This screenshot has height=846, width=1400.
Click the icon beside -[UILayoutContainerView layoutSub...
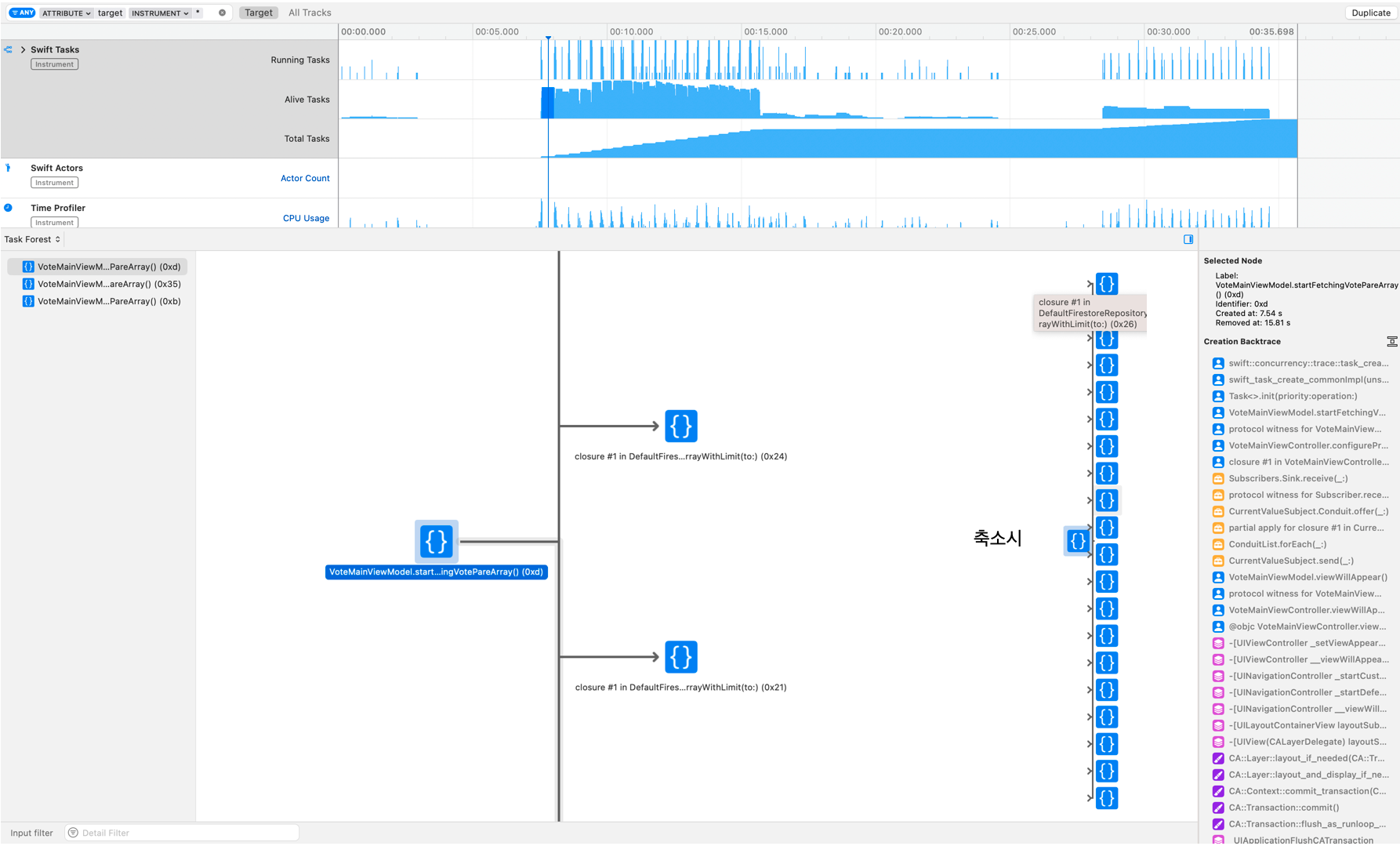1218,725
